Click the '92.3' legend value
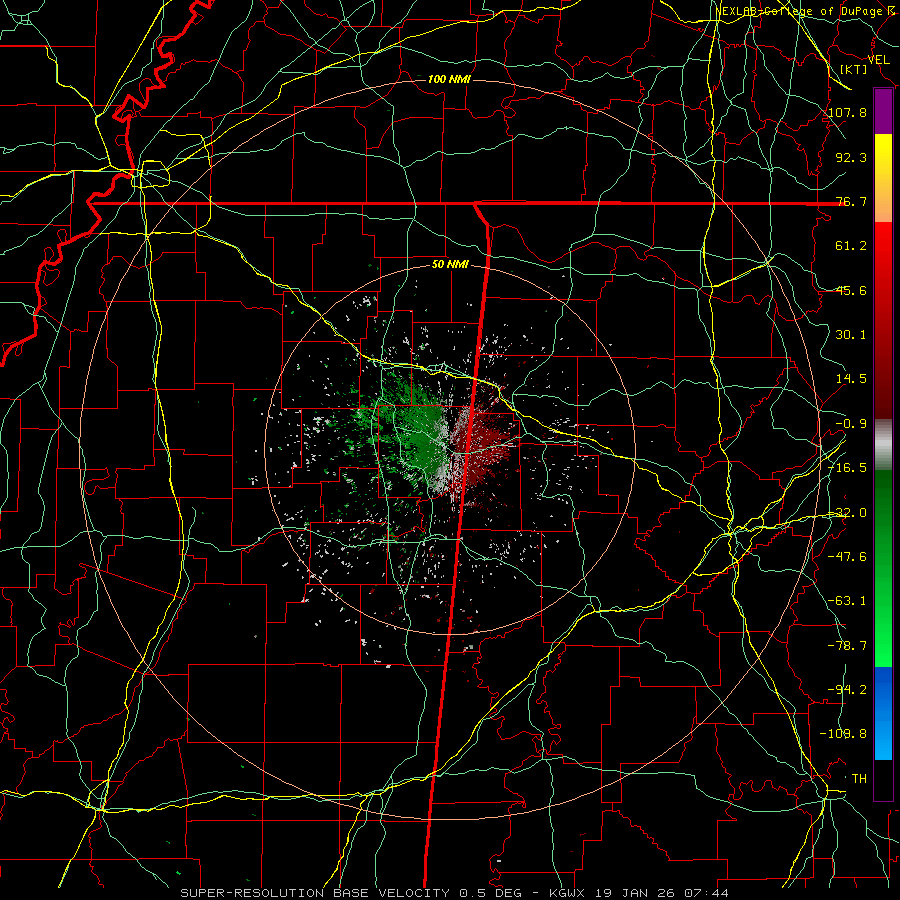Viewport: 900px width, 900px height. click(851, 157)
